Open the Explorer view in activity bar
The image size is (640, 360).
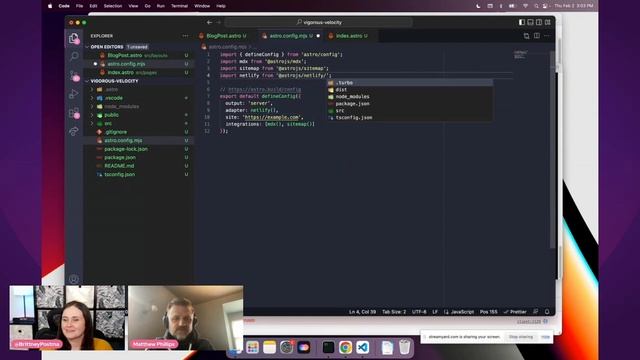point(73,38)
